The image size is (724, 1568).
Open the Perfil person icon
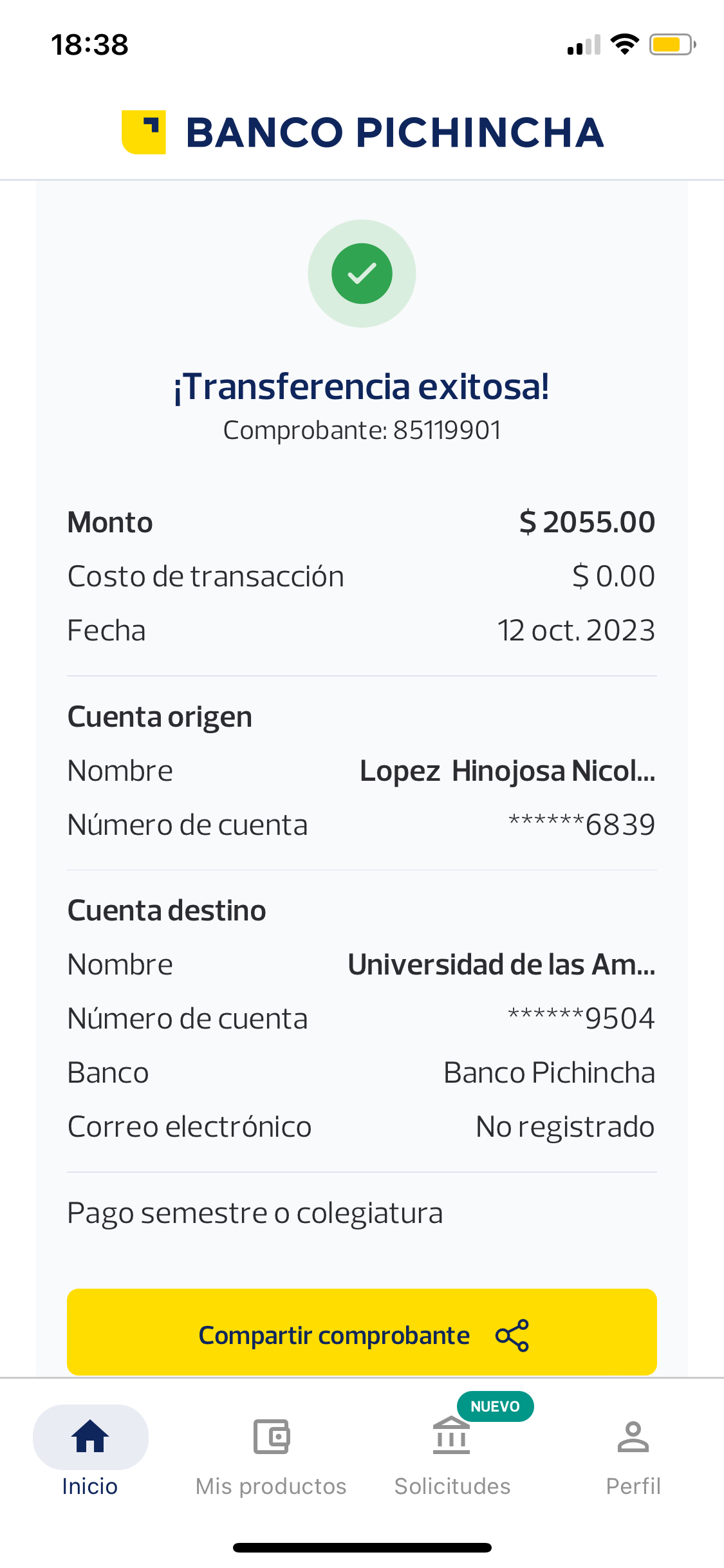[x=633, y=1437]
